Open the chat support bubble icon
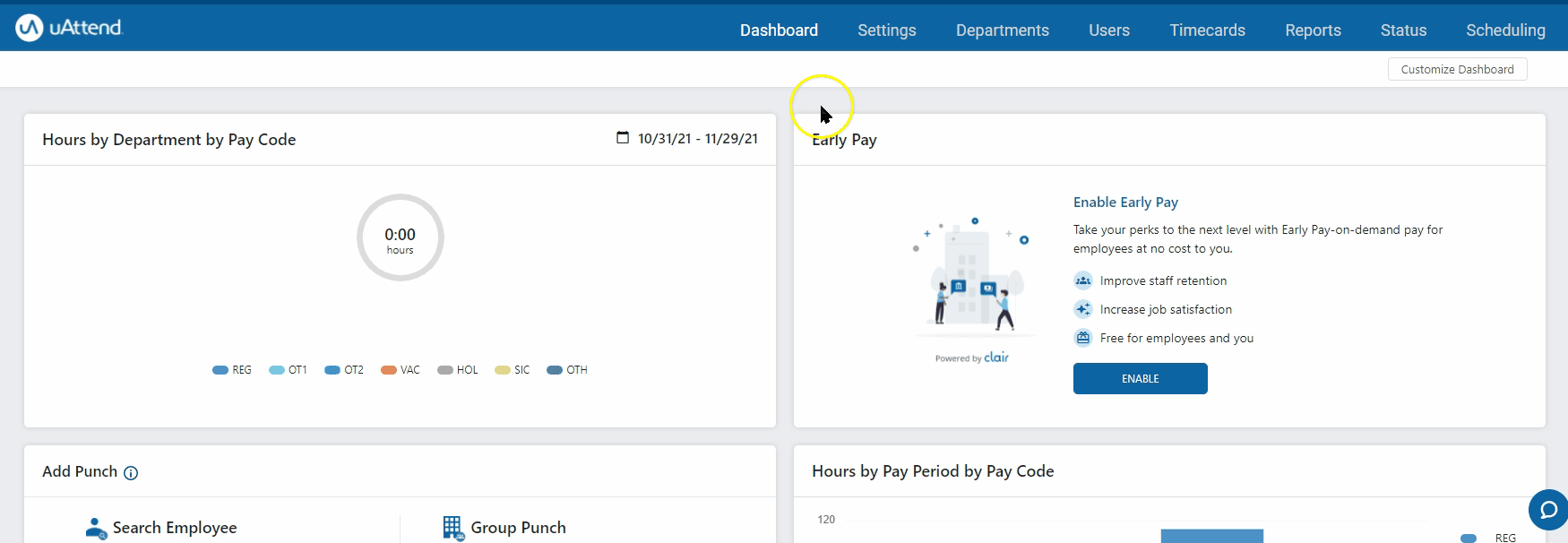The image size is (1568, 543). (1548, 510)
